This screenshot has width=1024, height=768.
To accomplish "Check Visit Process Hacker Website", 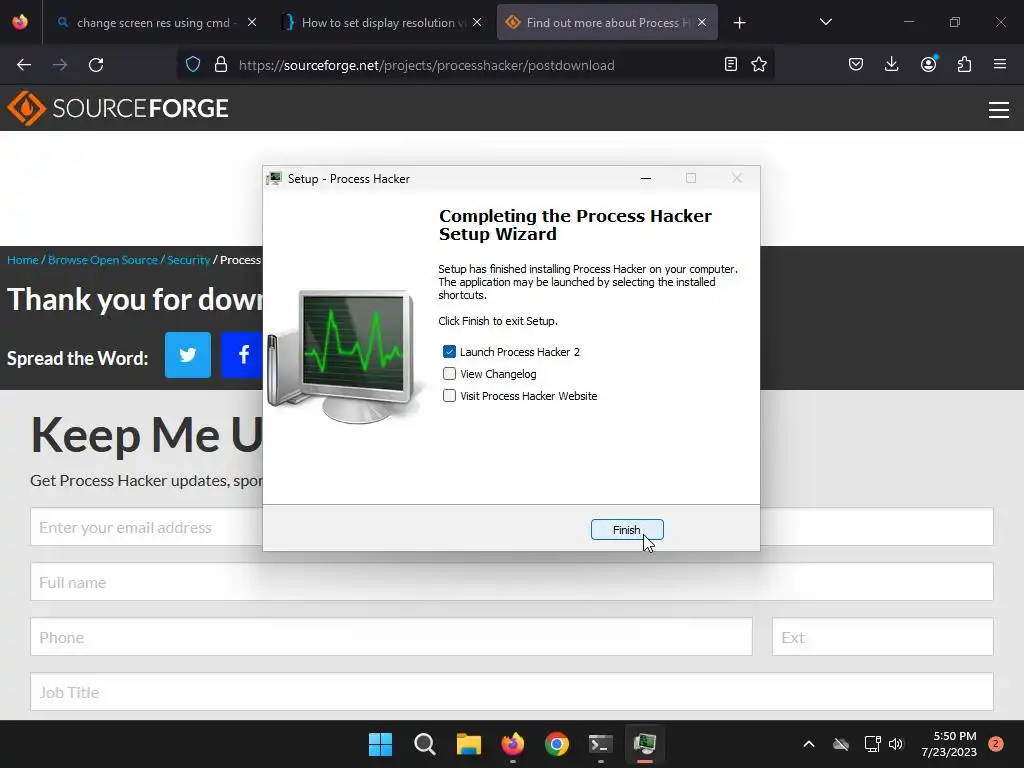I will coord(449,396).
